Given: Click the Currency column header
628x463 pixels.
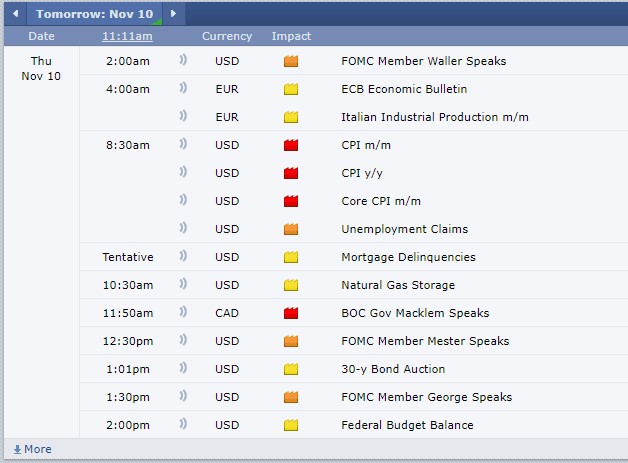Looking at the screenshot, I should click(x=227, y=36).
